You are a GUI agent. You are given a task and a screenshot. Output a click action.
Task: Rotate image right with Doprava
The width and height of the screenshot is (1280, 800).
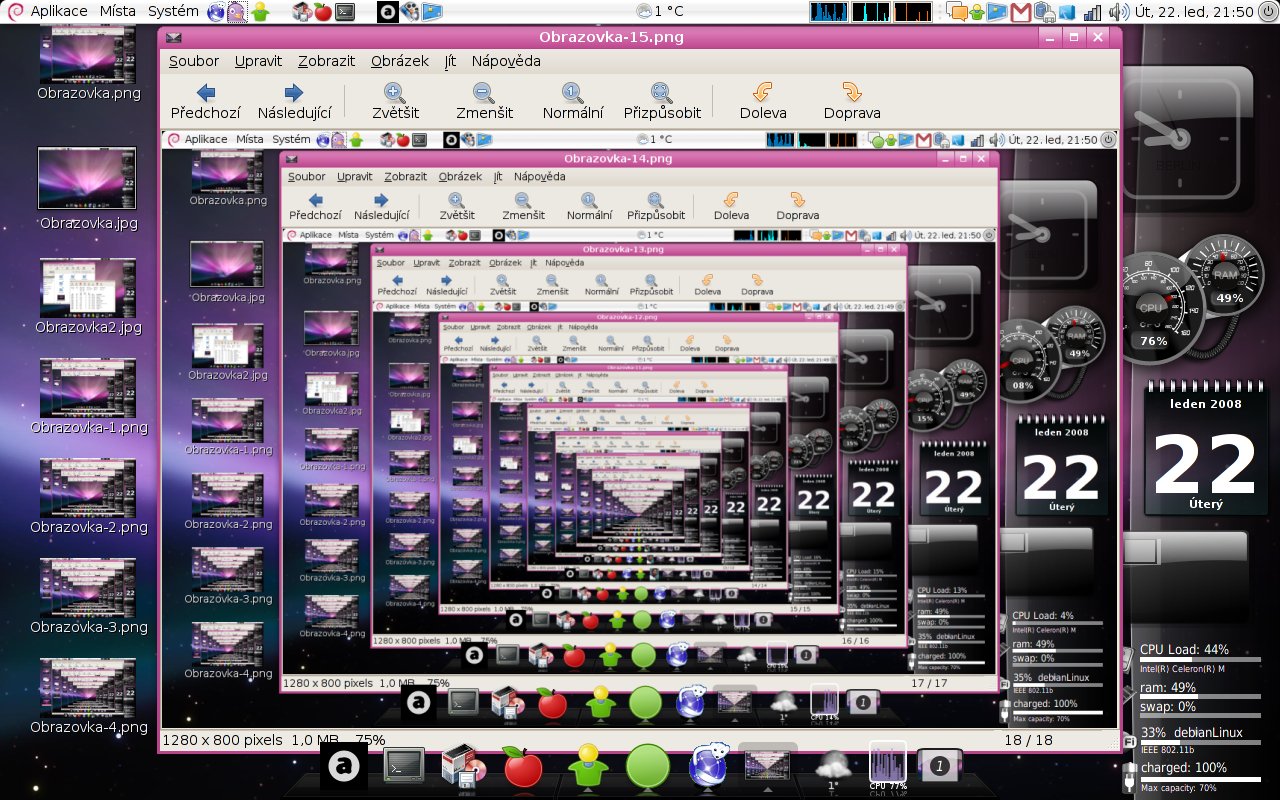(x=852, y=101)
